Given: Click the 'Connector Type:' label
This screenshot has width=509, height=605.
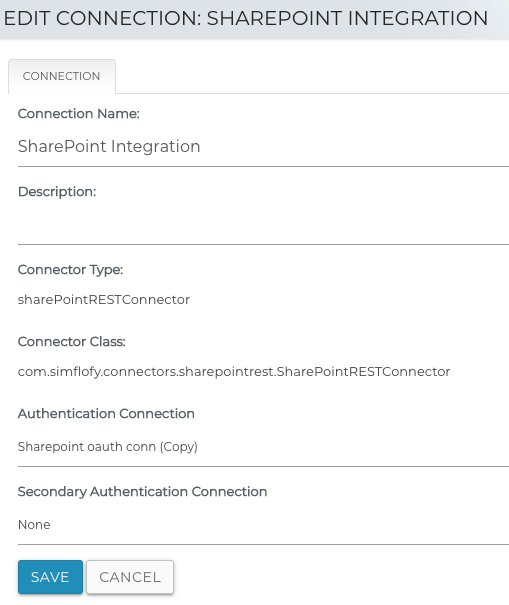Looking at the screenshot, I should (71, 270).
